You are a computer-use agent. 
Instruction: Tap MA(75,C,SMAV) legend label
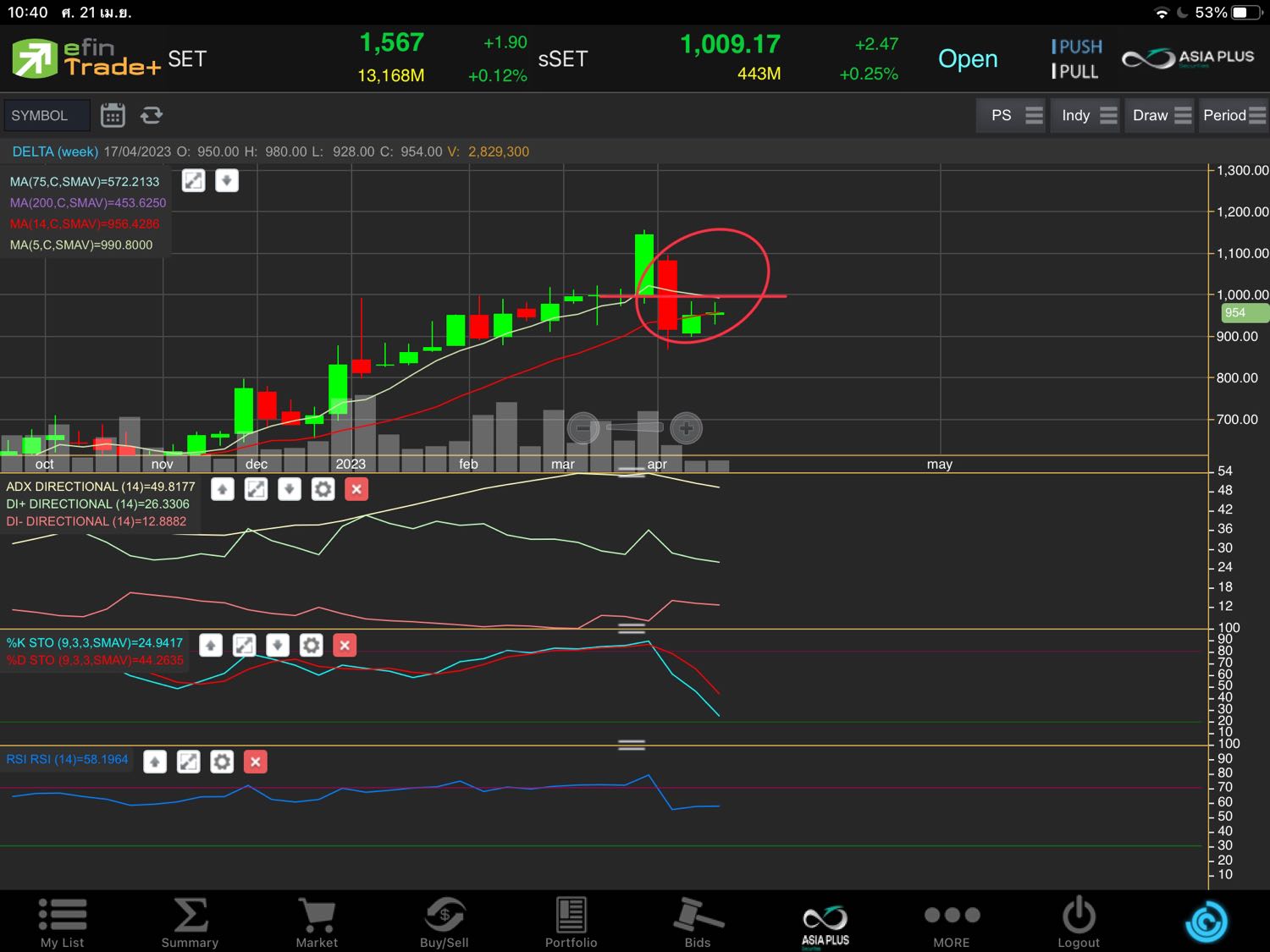tap(85, 182)
